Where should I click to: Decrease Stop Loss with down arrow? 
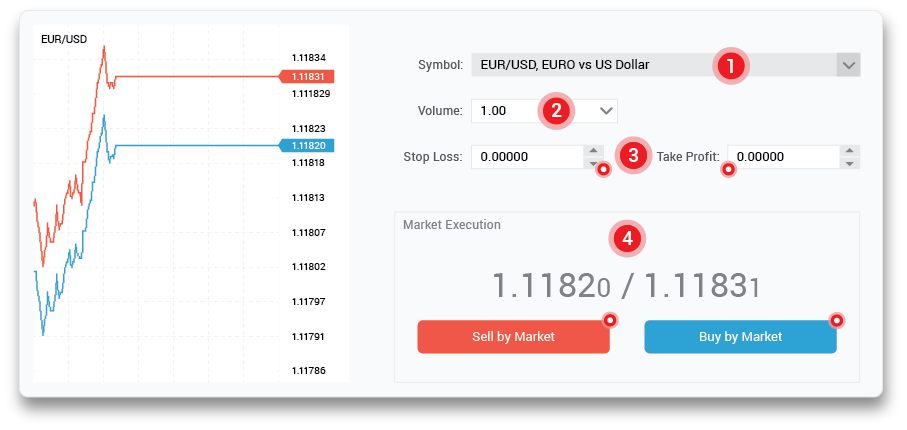click(x=593, y=163)
